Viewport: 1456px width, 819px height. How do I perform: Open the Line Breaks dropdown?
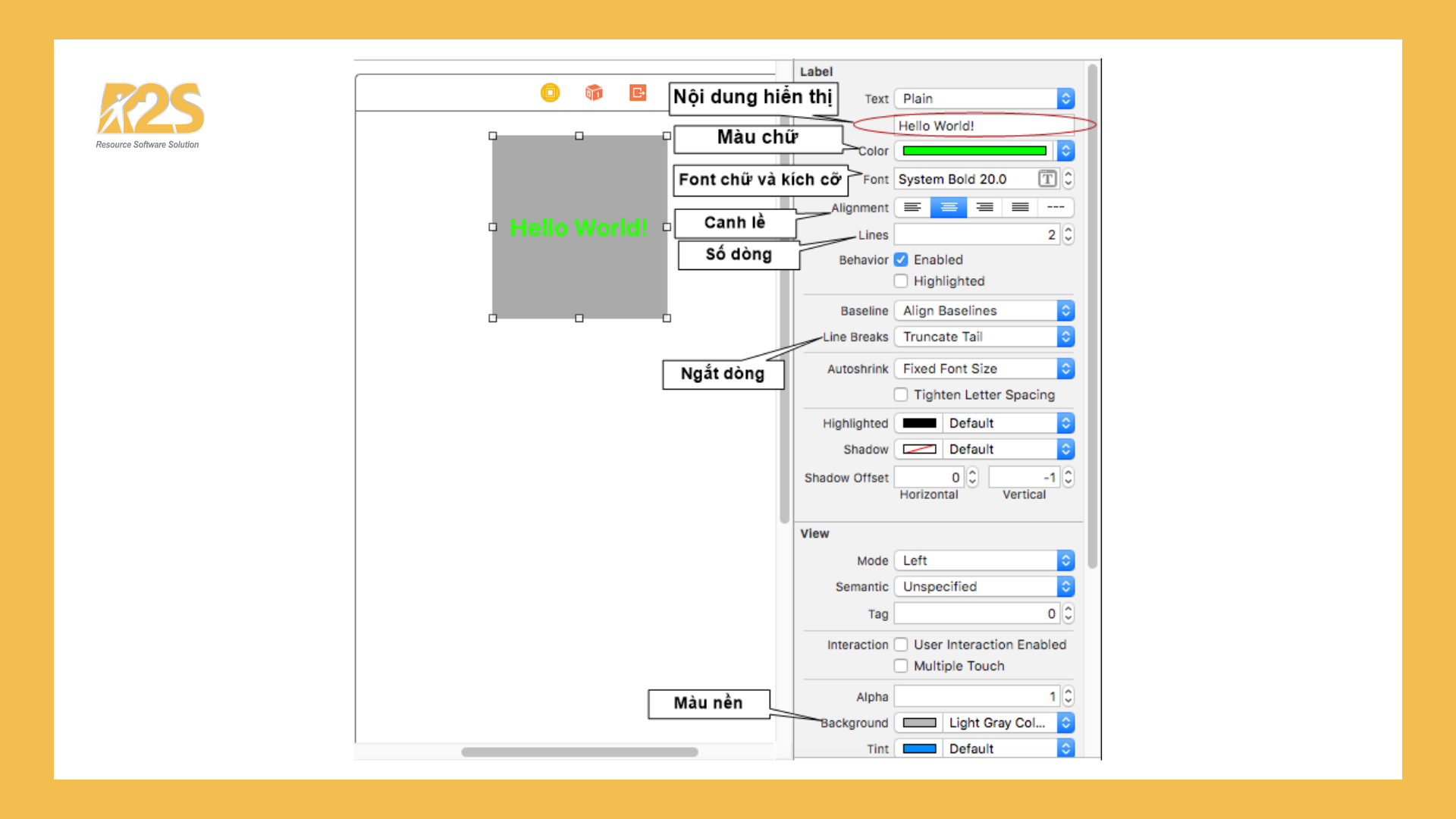coord(983,337)
